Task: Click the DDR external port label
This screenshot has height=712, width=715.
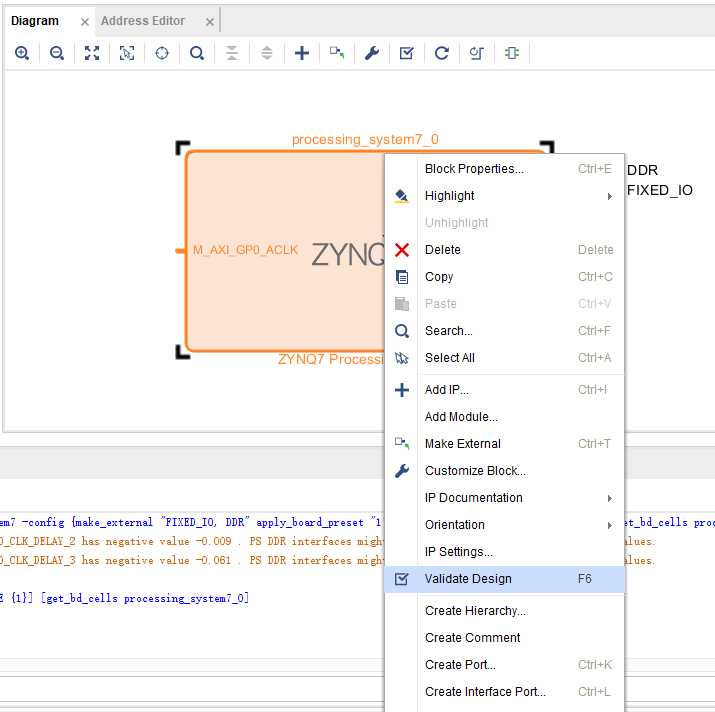Action: (642, 171)
